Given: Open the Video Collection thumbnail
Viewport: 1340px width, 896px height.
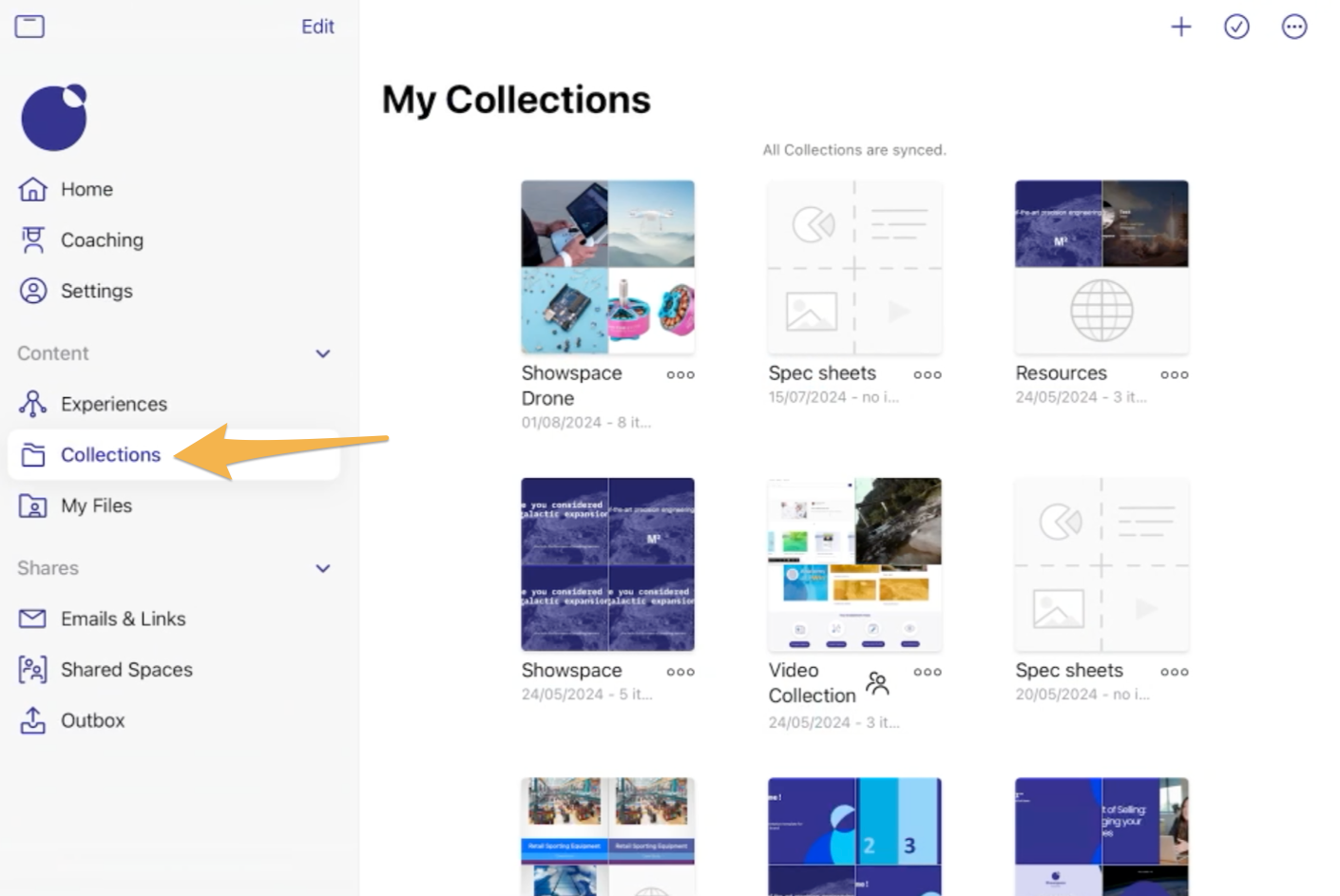Looking at the screenshot, I should coord(853,564).
